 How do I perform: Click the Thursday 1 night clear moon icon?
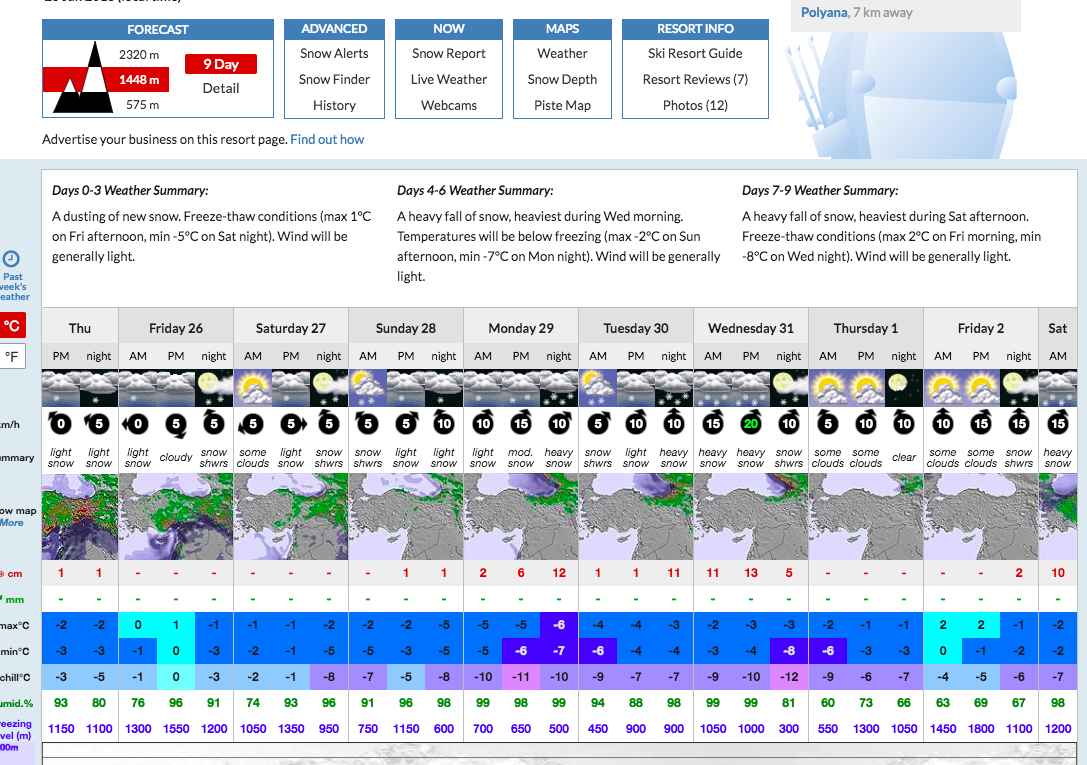tap(904, 388)
